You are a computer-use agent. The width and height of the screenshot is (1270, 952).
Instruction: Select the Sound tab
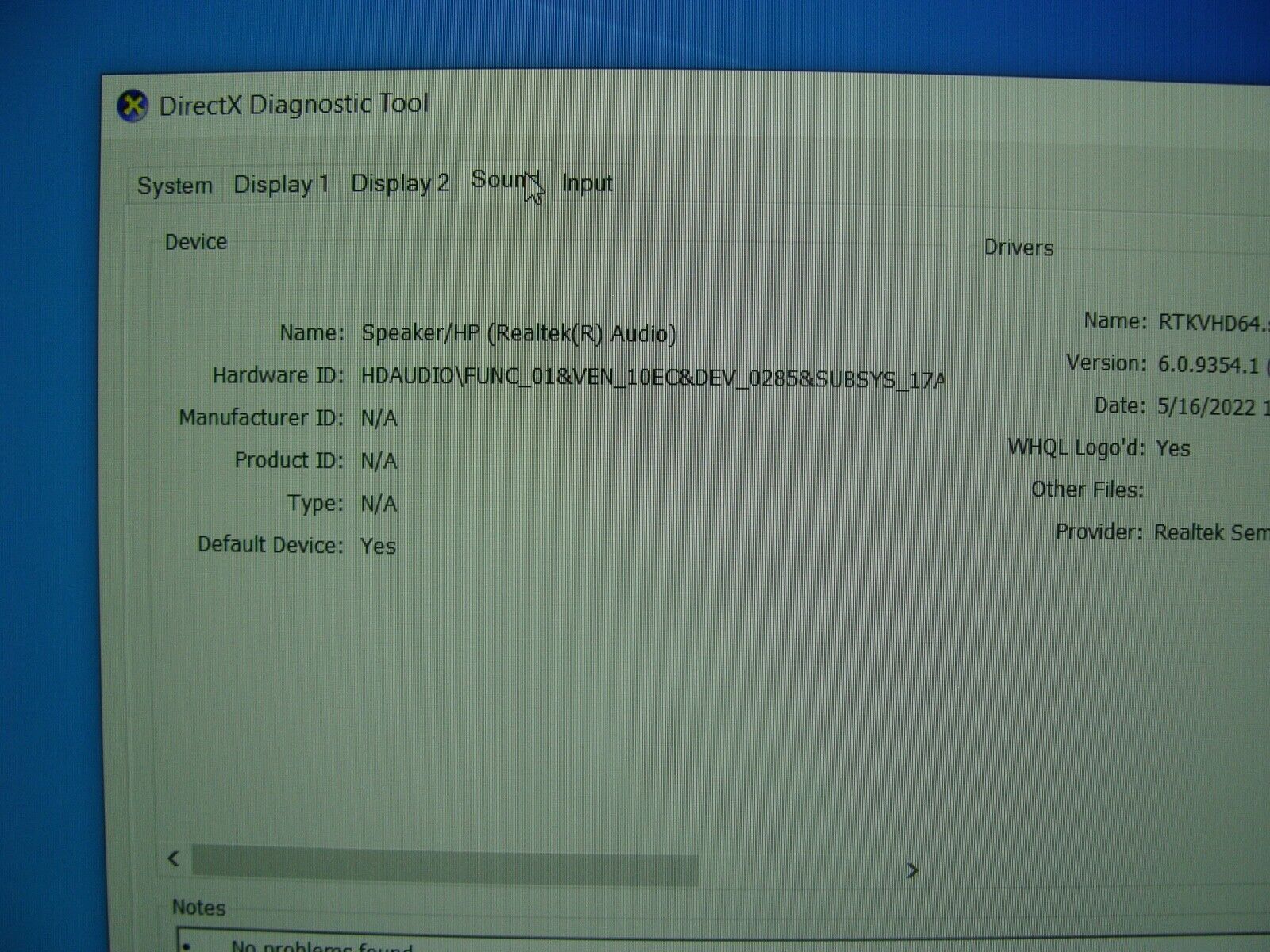[506, 180]
